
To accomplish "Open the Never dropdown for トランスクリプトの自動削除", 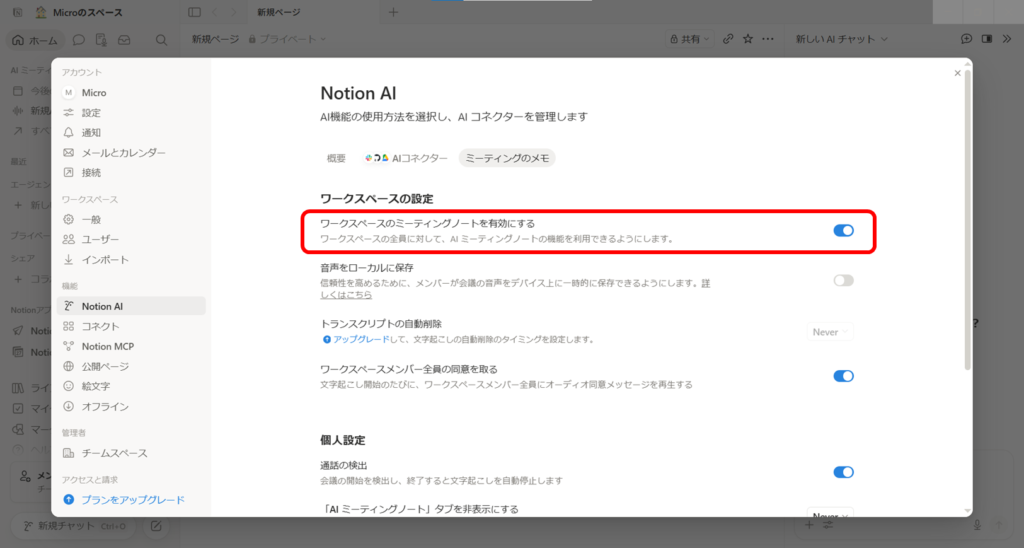I will click(830, 332).
